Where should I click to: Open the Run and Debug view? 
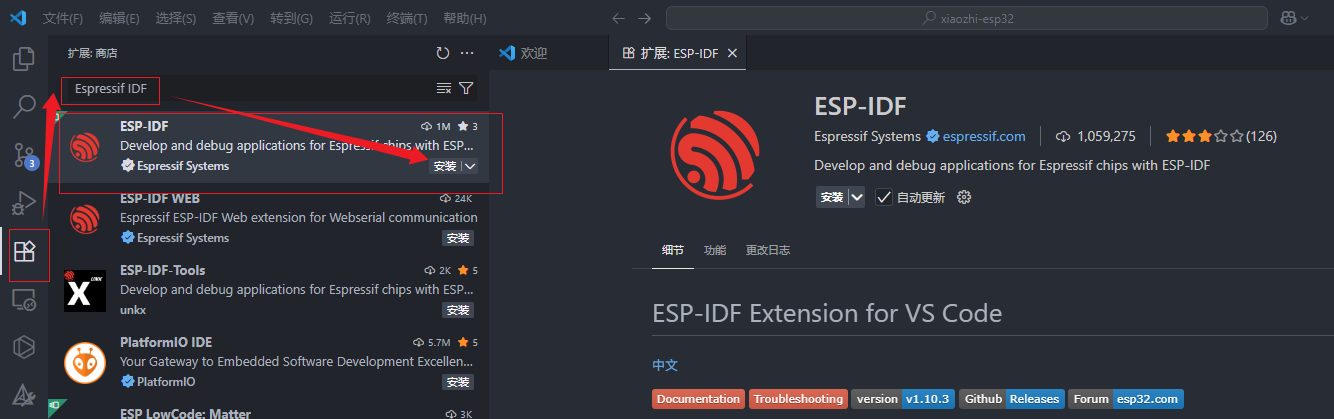(x=23, y=203)
